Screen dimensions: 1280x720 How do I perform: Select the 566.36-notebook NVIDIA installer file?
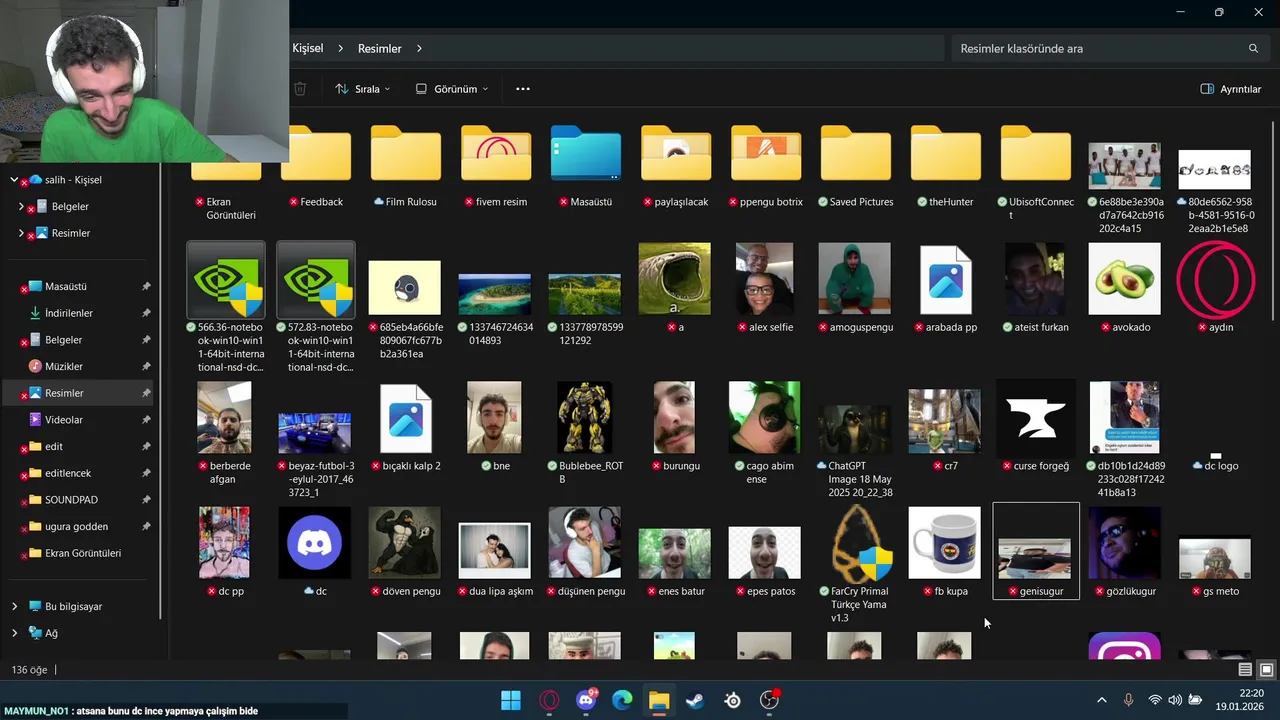click(x=226, y=307)
